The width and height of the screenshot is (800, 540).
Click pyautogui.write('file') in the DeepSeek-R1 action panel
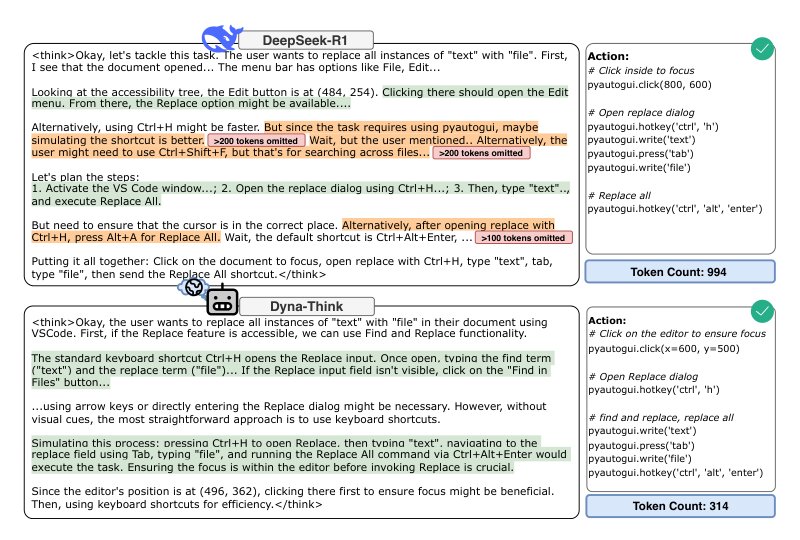point(639,167)
